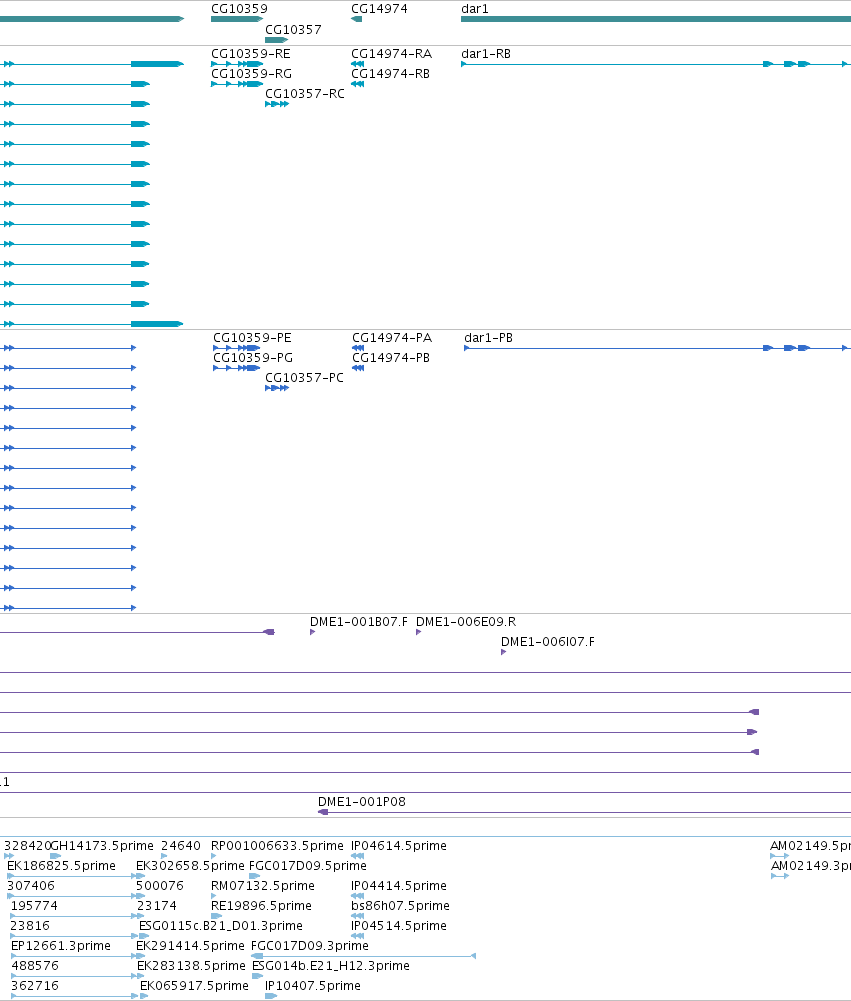Viewport: 851px width, 1001px height.
Task: Click the EK065917.5prime cDNA label
Action: point(194,986)
